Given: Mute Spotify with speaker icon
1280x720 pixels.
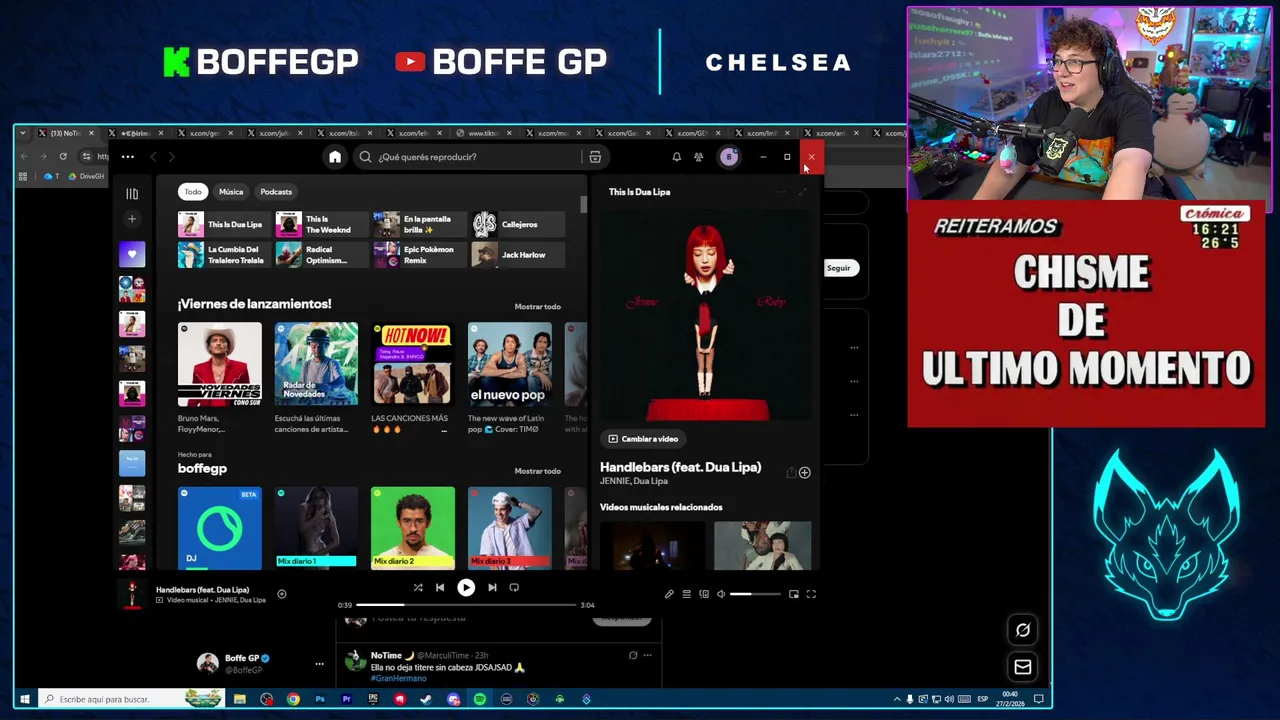Looking at the screenshot, I should pyautogui.click(x=721, y=594).
